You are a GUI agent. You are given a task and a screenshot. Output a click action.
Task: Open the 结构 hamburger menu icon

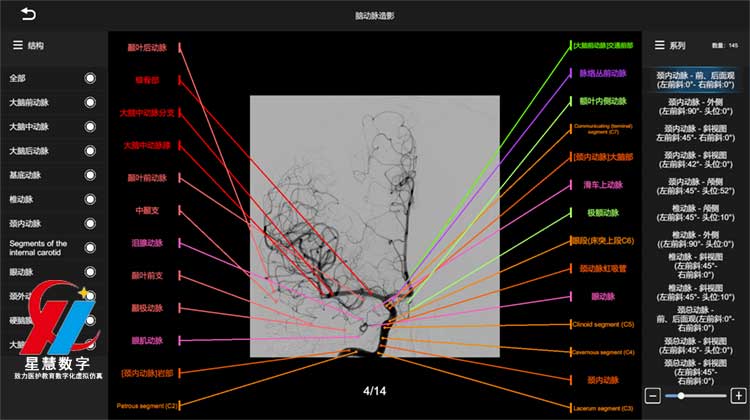tap(17, 45)
